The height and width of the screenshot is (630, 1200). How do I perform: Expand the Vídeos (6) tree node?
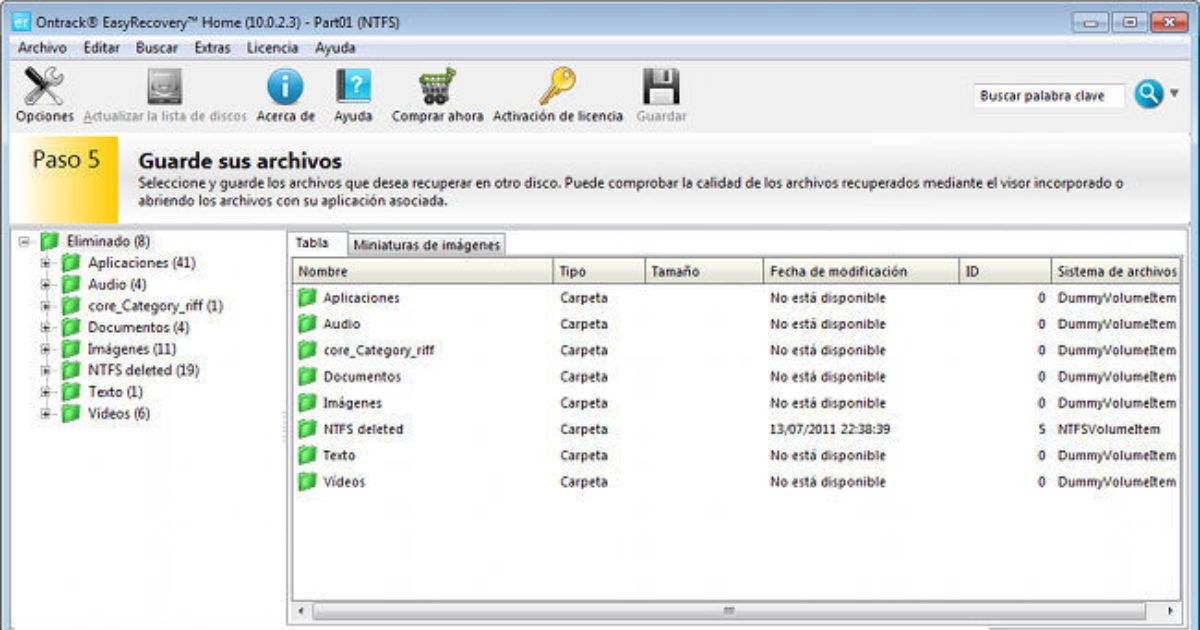tap(45, 413)
